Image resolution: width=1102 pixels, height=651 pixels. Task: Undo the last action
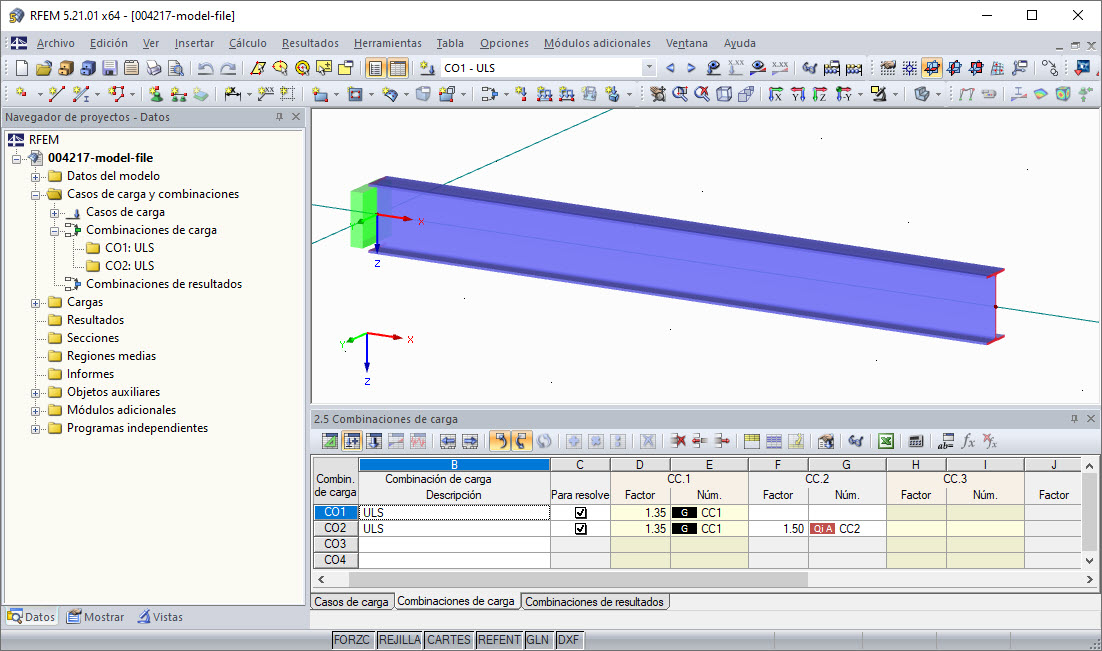click(x=205, y=68)
